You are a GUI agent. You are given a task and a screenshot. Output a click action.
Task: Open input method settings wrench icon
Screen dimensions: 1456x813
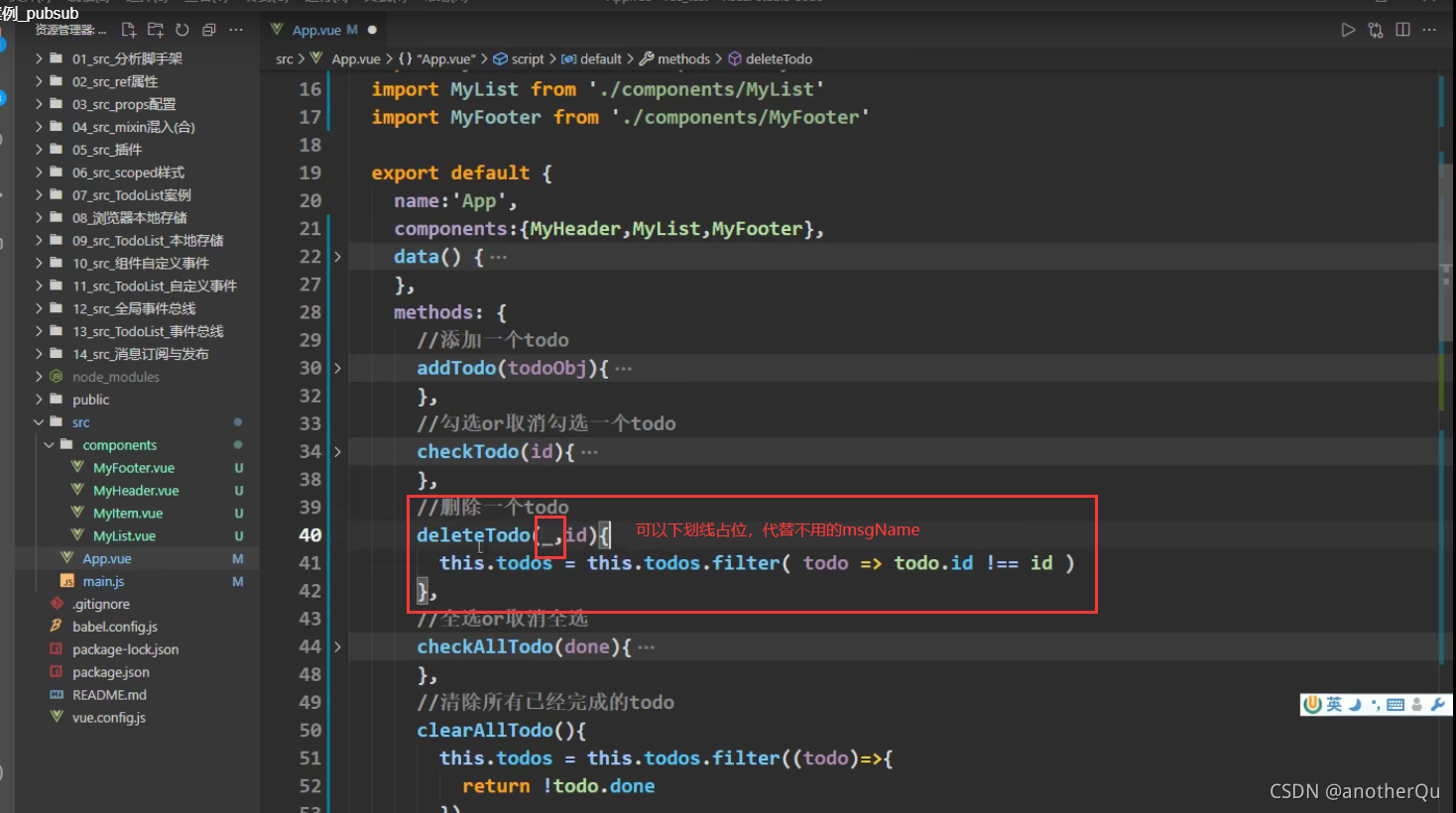point(1437,705)
